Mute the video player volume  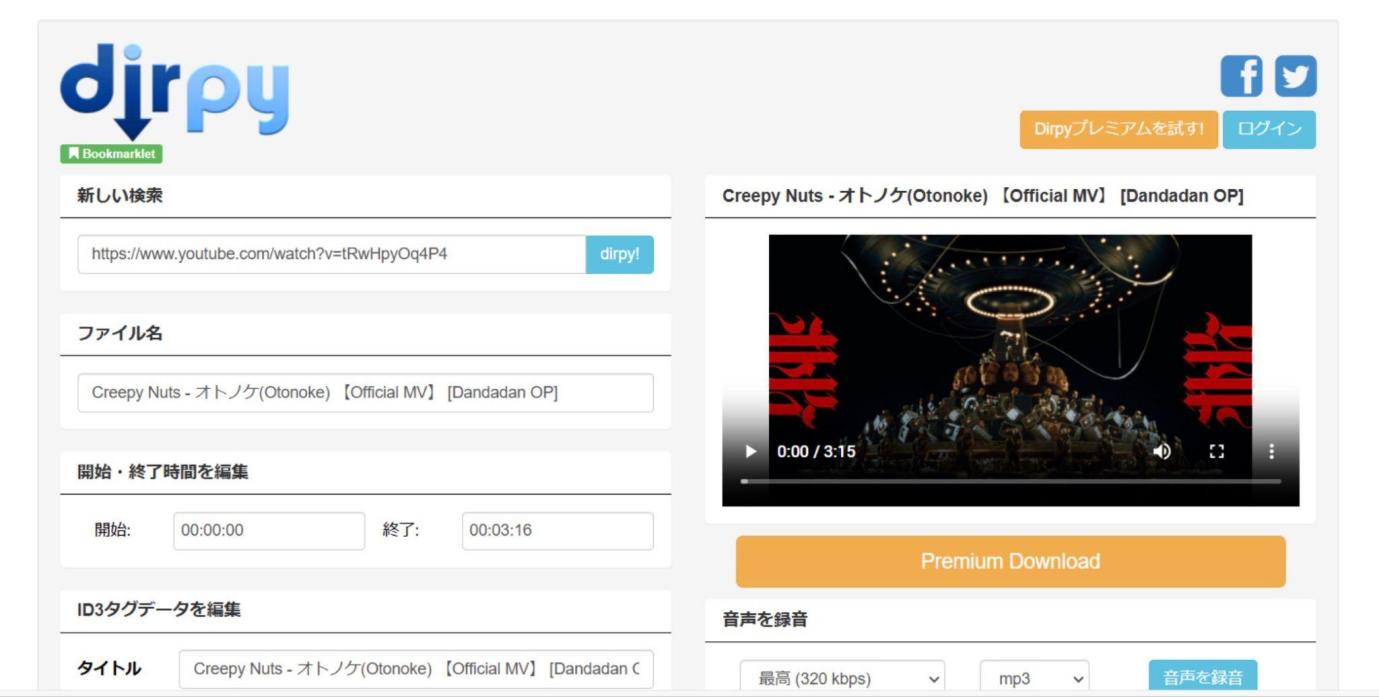click(1162, 451)
